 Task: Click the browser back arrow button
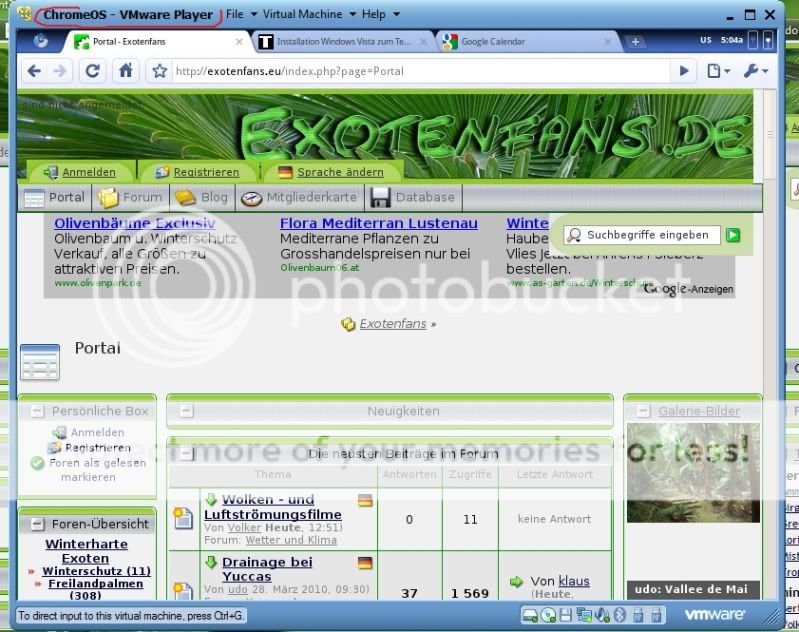coord(34,71)
